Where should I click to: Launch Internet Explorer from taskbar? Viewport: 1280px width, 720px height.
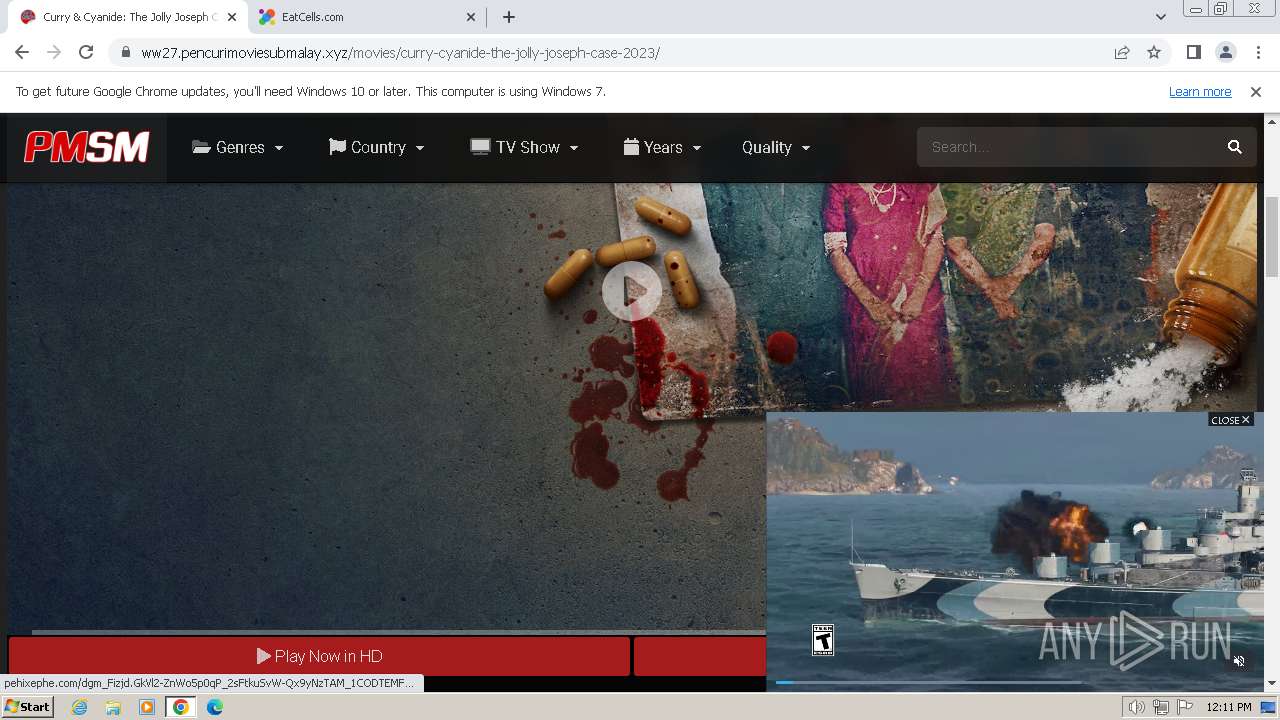80,707
